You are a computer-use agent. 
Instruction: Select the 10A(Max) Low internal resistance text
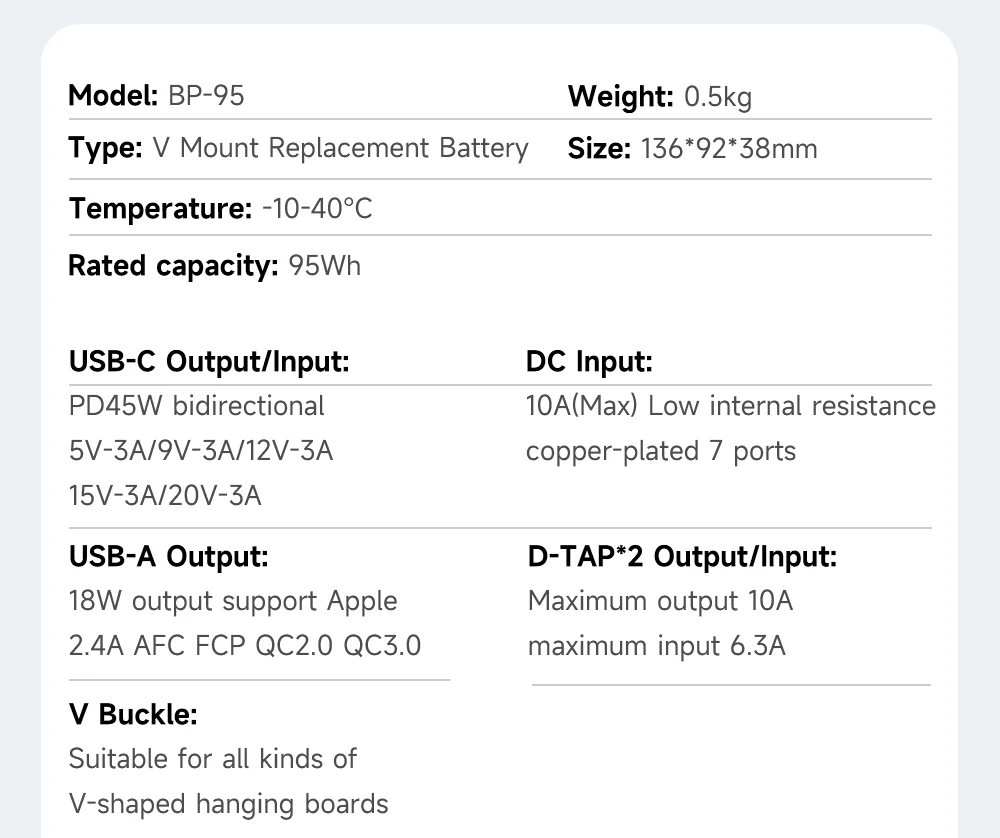(x=730, y=406)
